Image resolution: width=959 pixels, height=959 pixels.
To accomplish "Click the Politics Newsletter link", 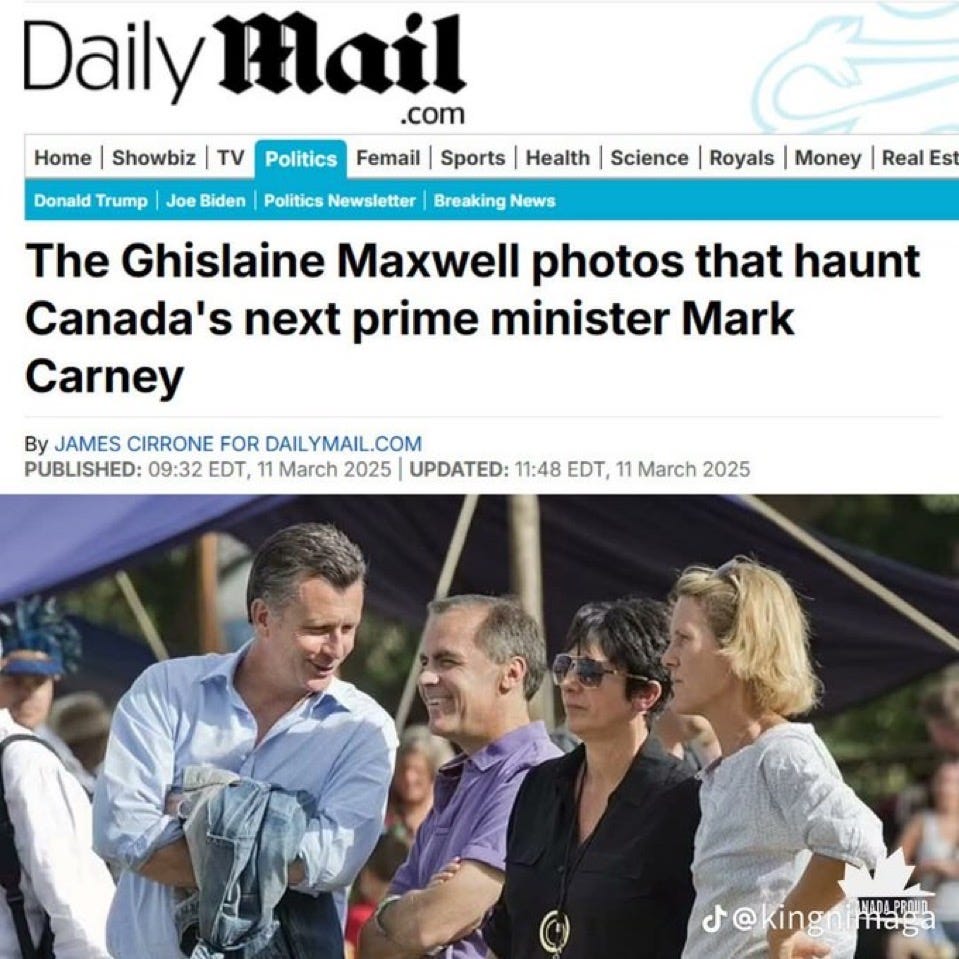I will pos(339,201).
